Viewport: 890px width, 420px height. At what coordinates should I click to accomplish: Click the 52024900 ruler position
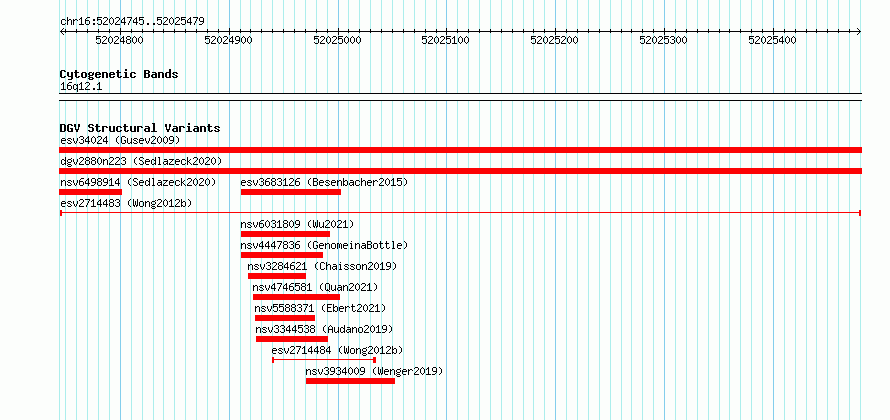point(229,40)
